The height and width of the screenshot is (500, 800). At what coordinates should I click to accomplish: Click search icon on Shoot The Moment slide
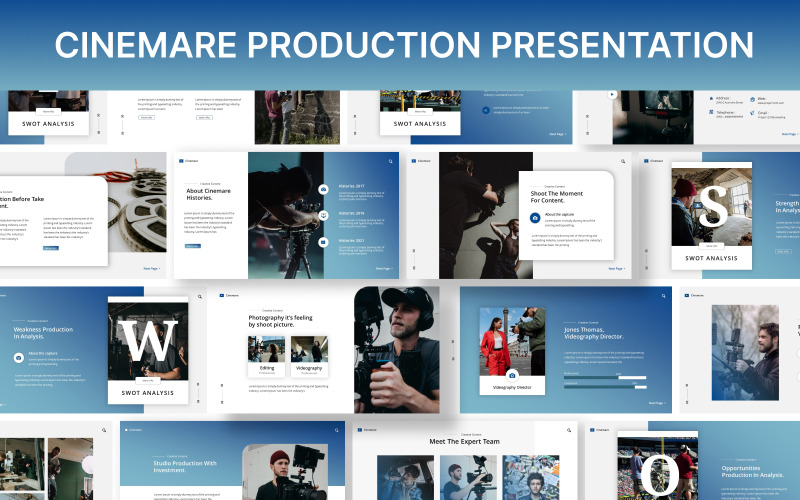(x=623, y=161)
